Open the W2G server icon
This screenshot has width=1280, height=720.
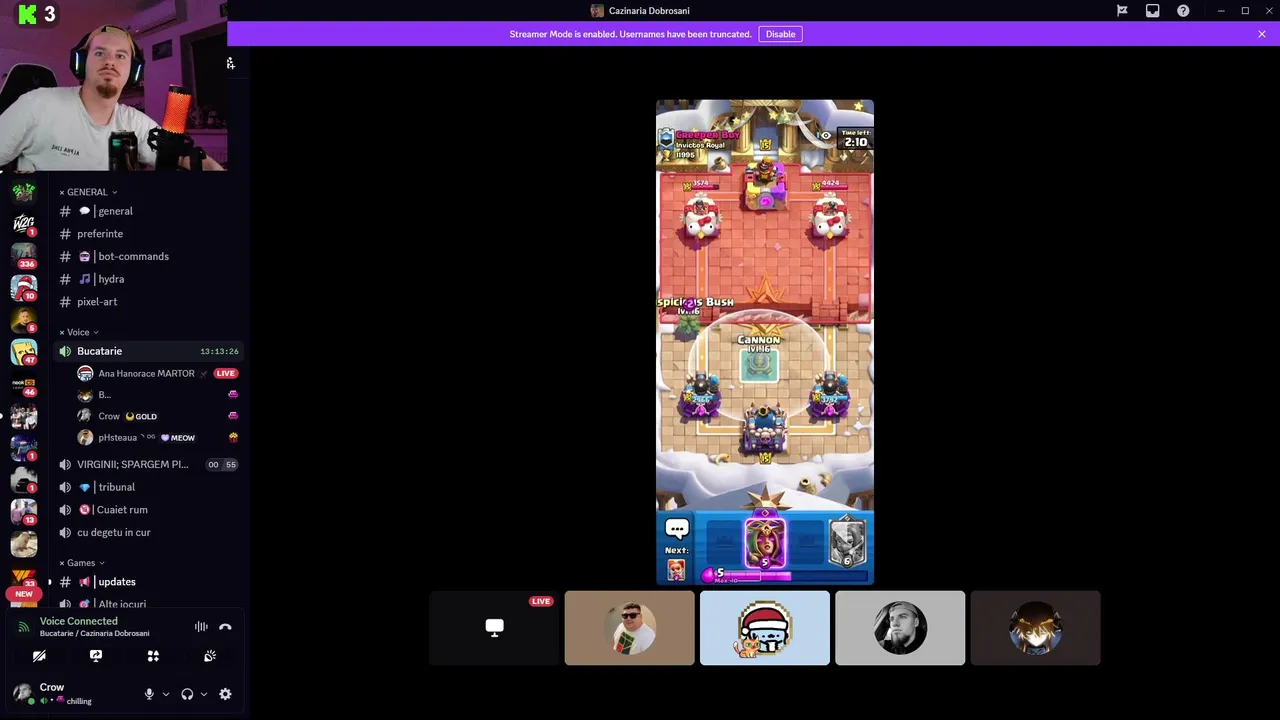(x=24, y=223)
